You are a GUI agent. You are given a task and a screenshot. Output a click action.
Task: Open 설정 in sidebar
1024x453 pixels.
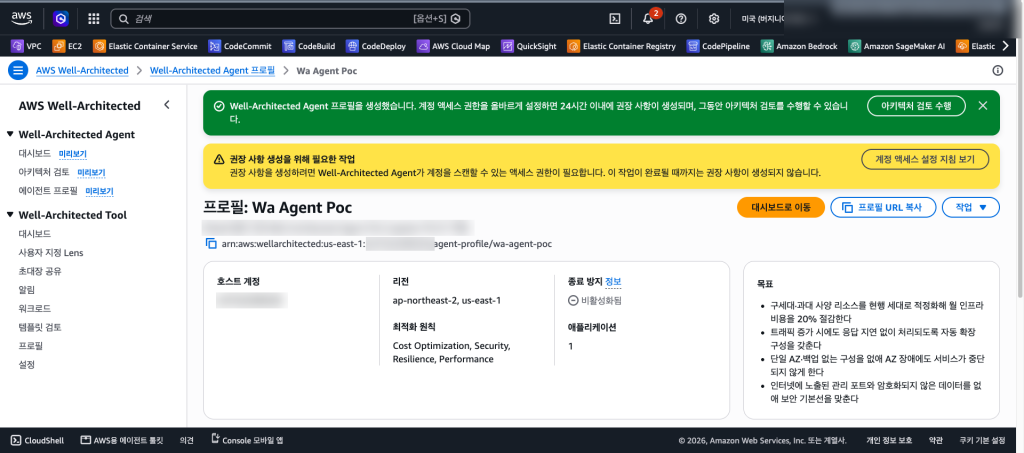click(27, 364)
